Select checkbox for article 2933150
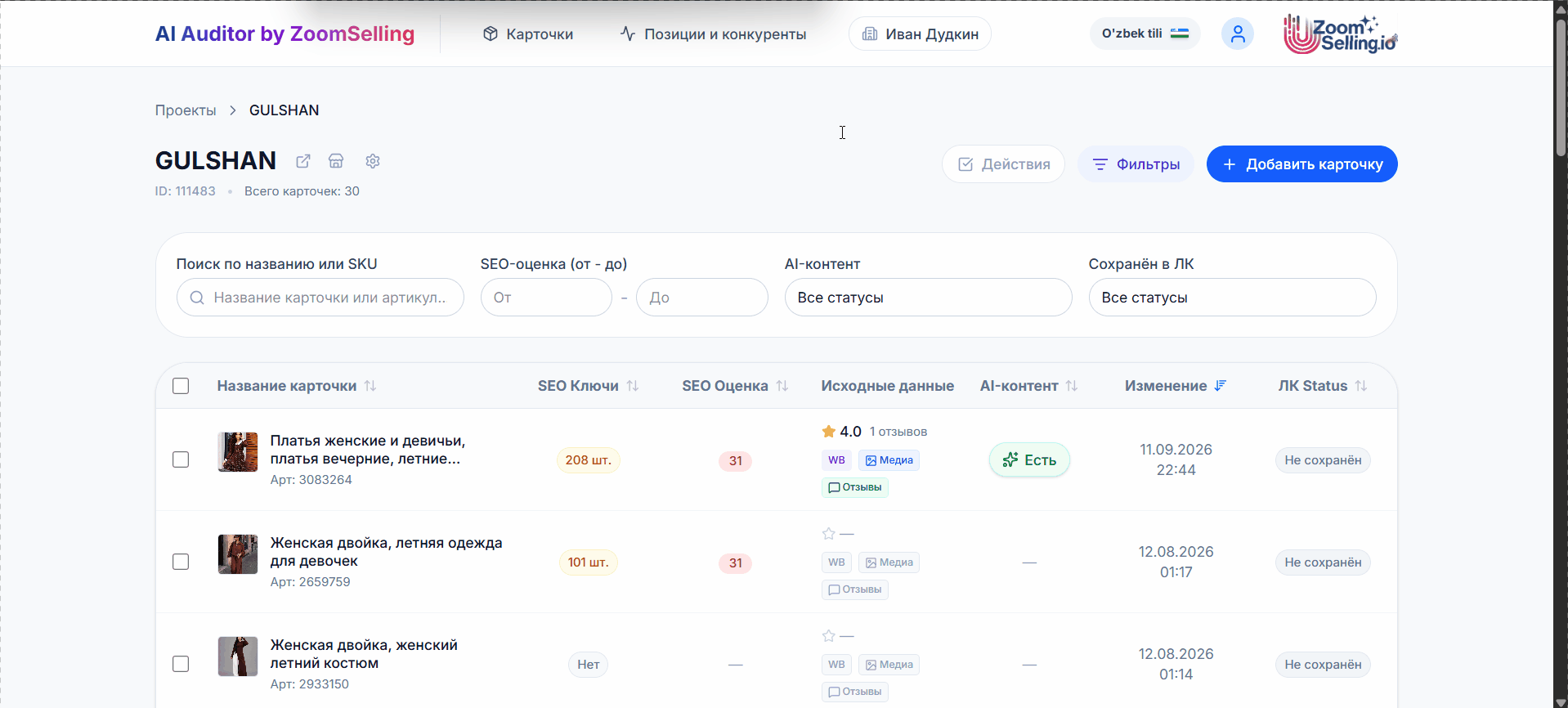This screenshot has height=708, width=1568. click(x=181, y=664)
